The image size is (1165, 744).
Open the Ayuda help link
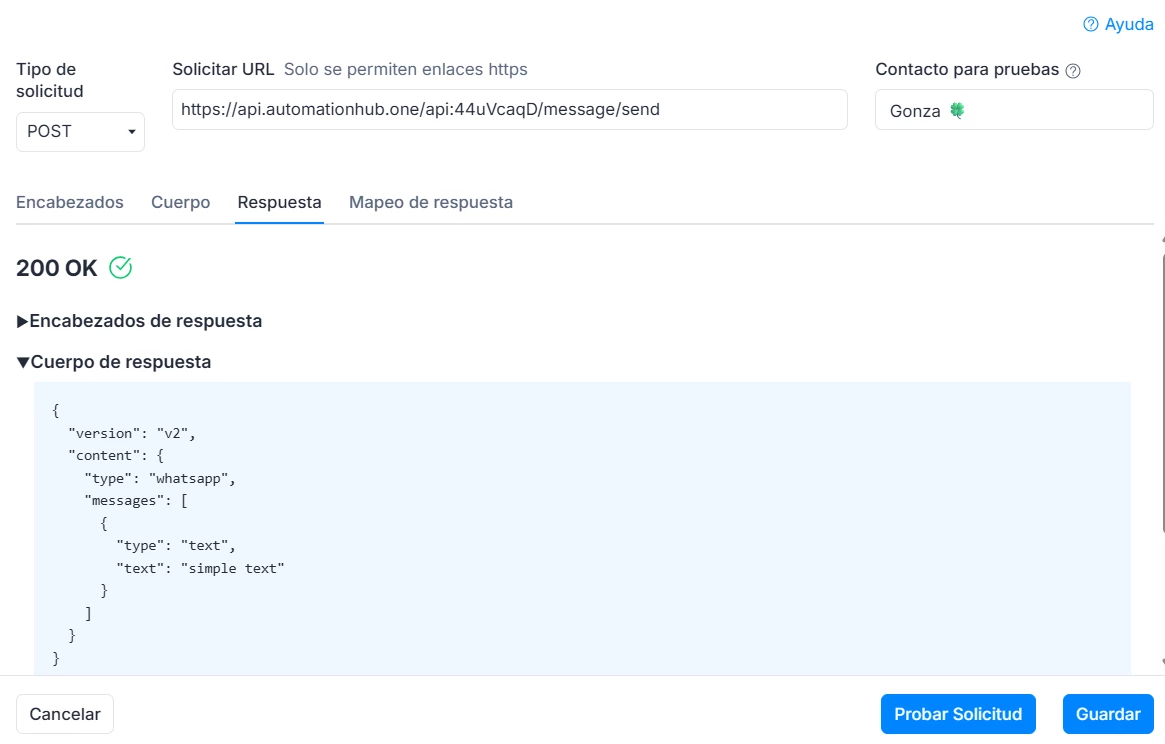pyautogui.click(x=1118, y=25)
